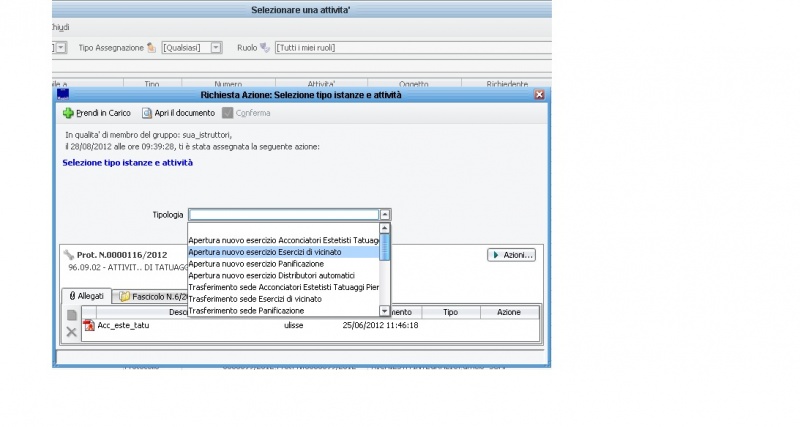The image size is (800, 427).
Task: Click the Prendi in Carico button
Action: tap(97, 113)
